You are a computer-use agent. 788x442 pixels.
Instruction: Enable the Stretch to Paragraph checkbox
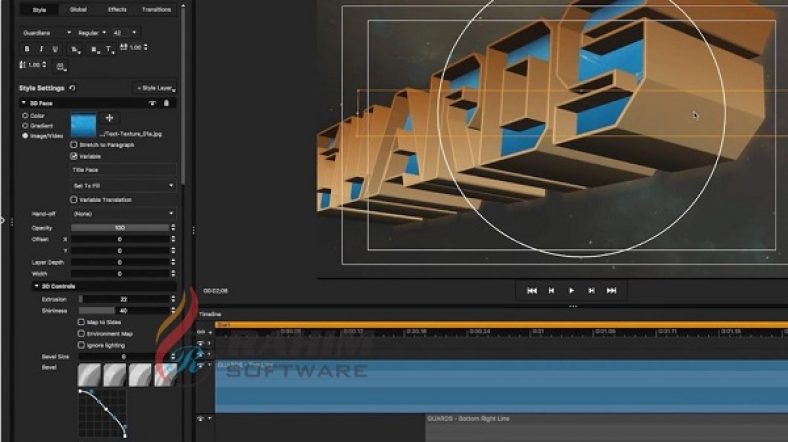(74, 144)
